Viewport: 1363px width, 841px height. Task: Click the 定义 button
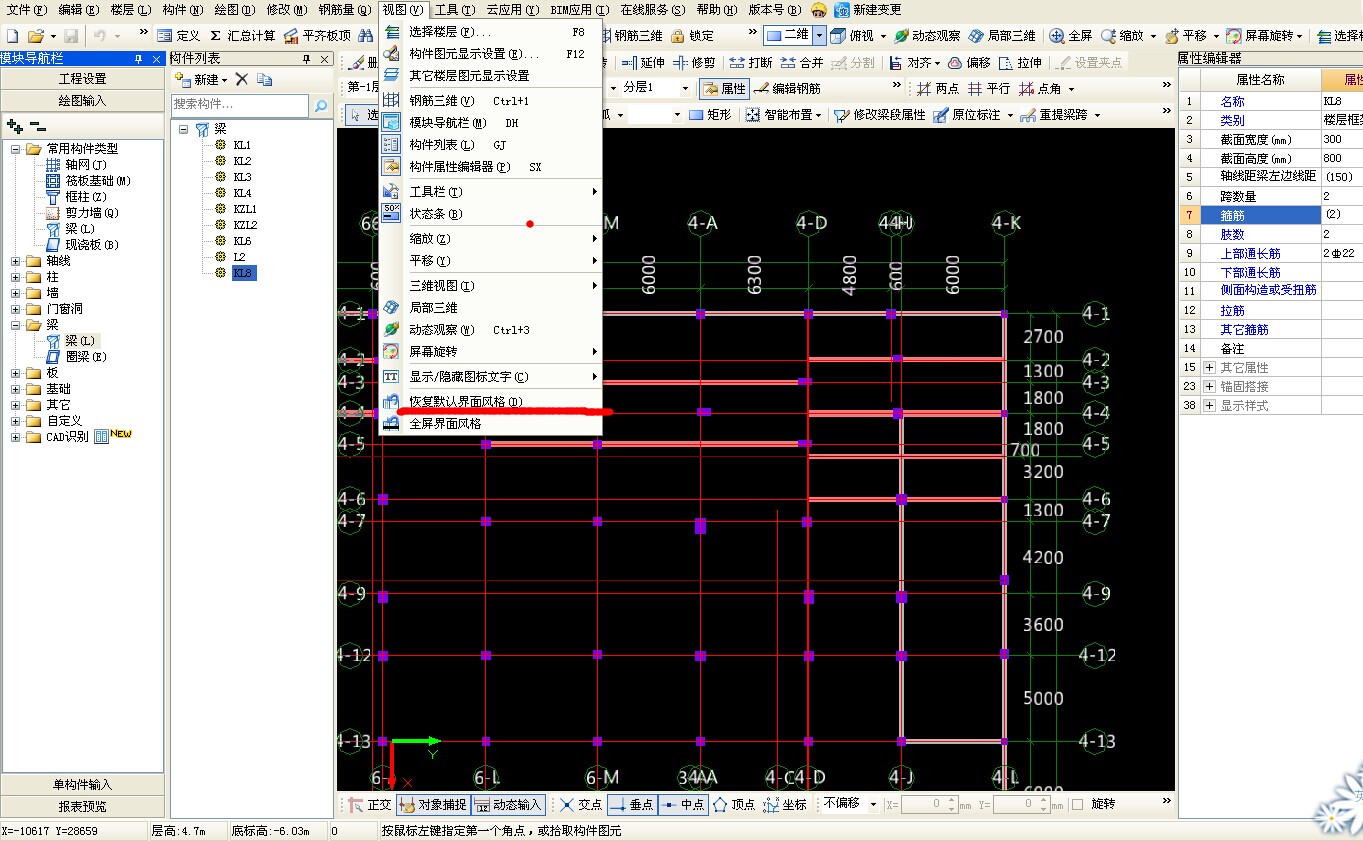[180, 35]
